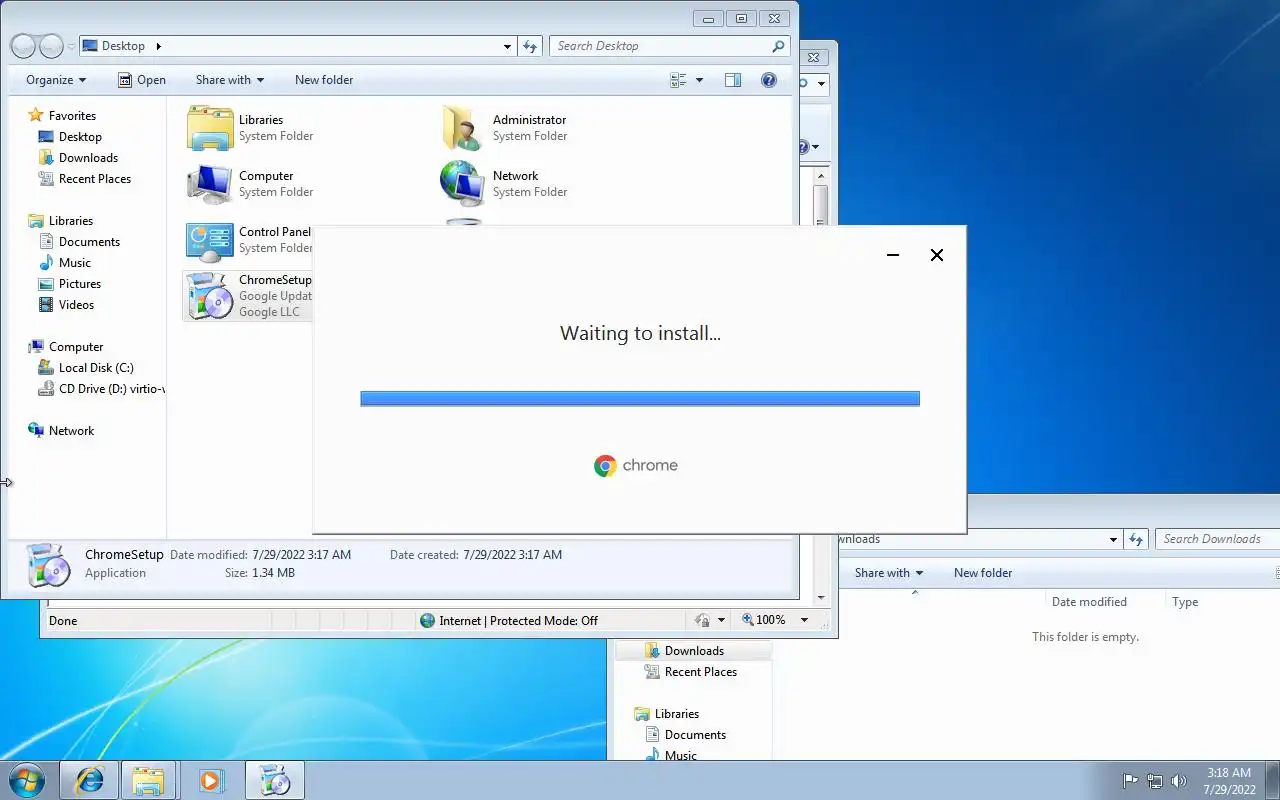1280x800 pixels.
Task: Toggle the preview pane icon
Action: (x=732, y=80)
